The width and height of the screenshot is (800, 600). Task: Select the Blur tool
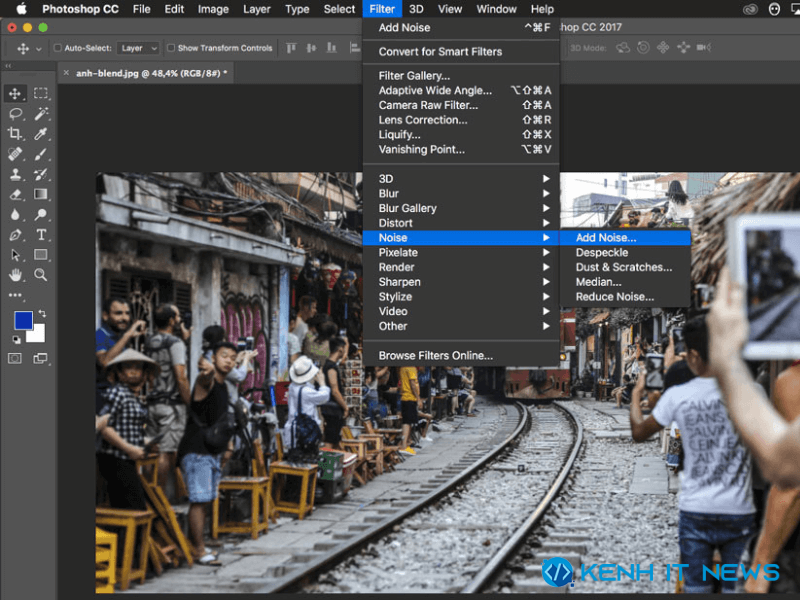point(15,214)
